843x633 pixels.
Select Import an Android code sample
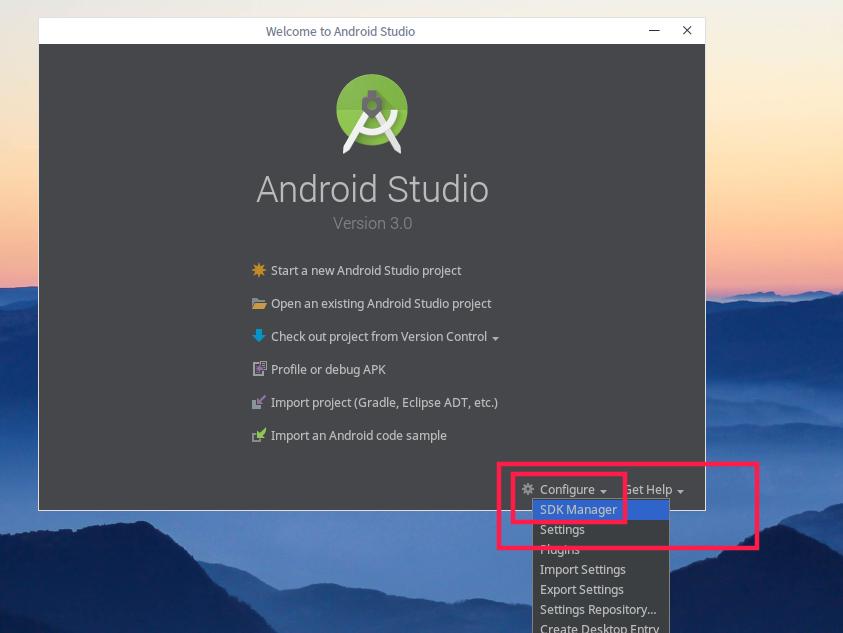[x=359, y=436]
